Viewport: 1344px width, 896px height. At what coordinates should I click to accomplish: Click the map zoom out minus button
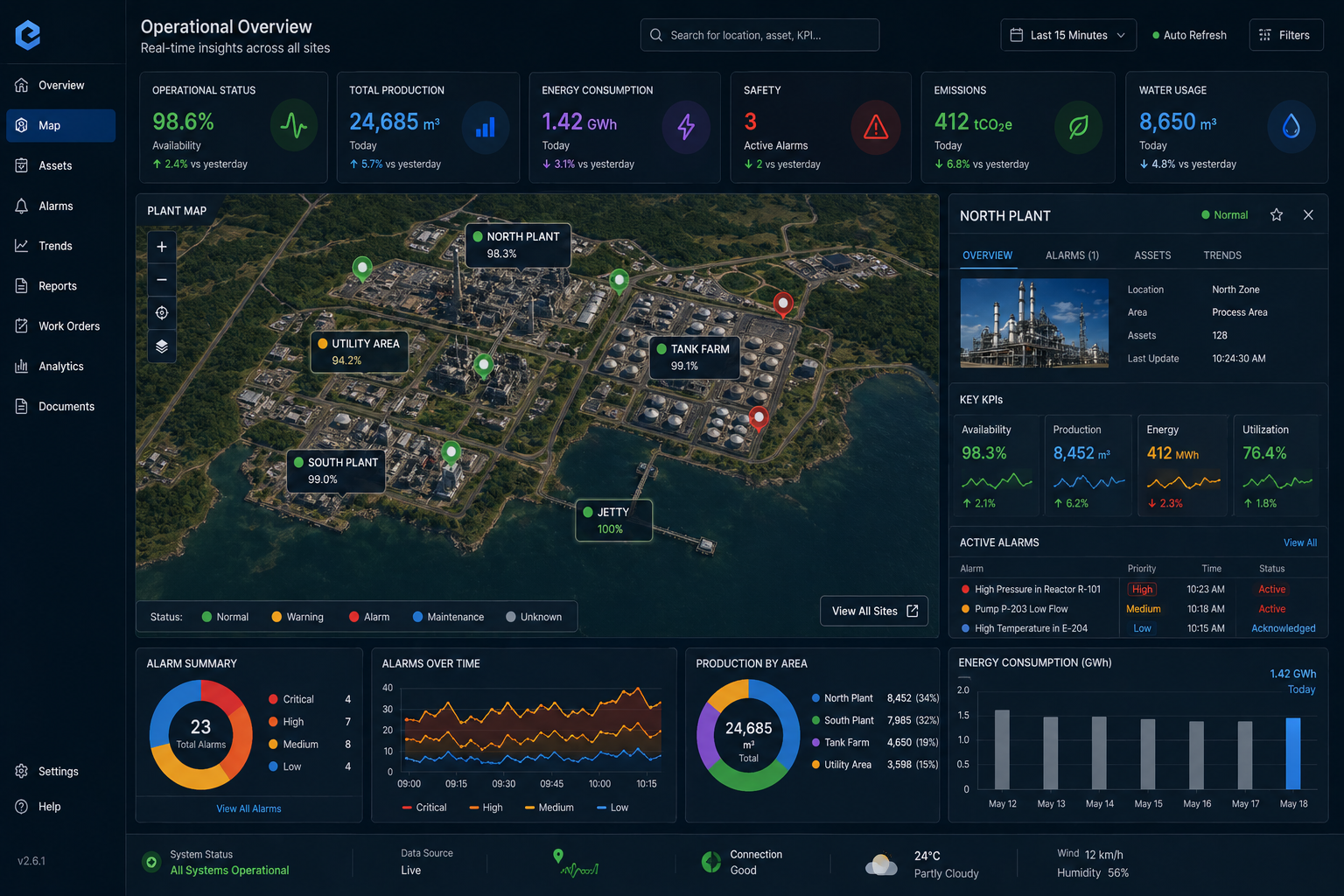click(162, 280)
